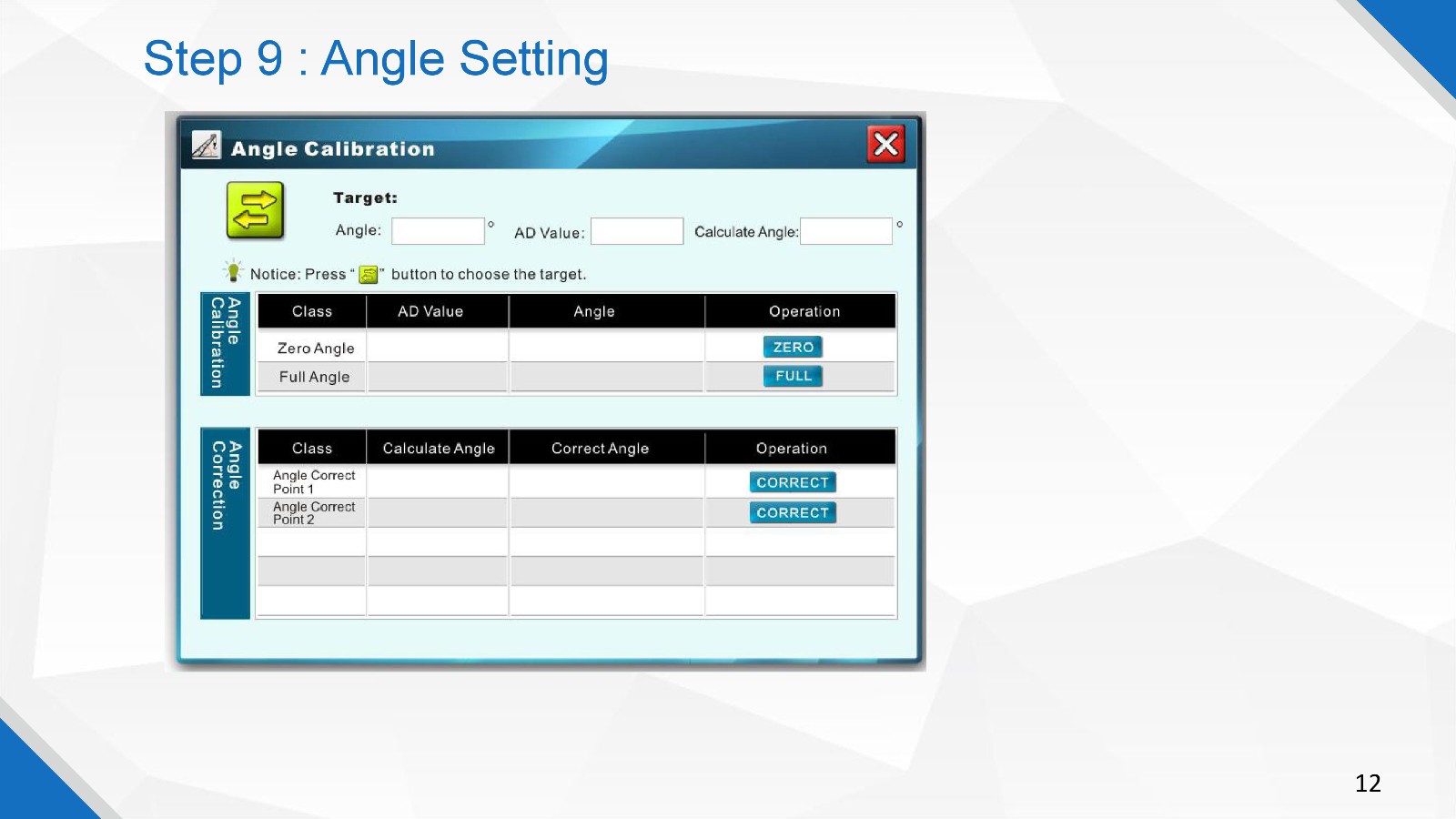The width and height of the screenshot is (1456, 819).
Task: Click the Correct Angle column header
Action: [x=601, y=448]
